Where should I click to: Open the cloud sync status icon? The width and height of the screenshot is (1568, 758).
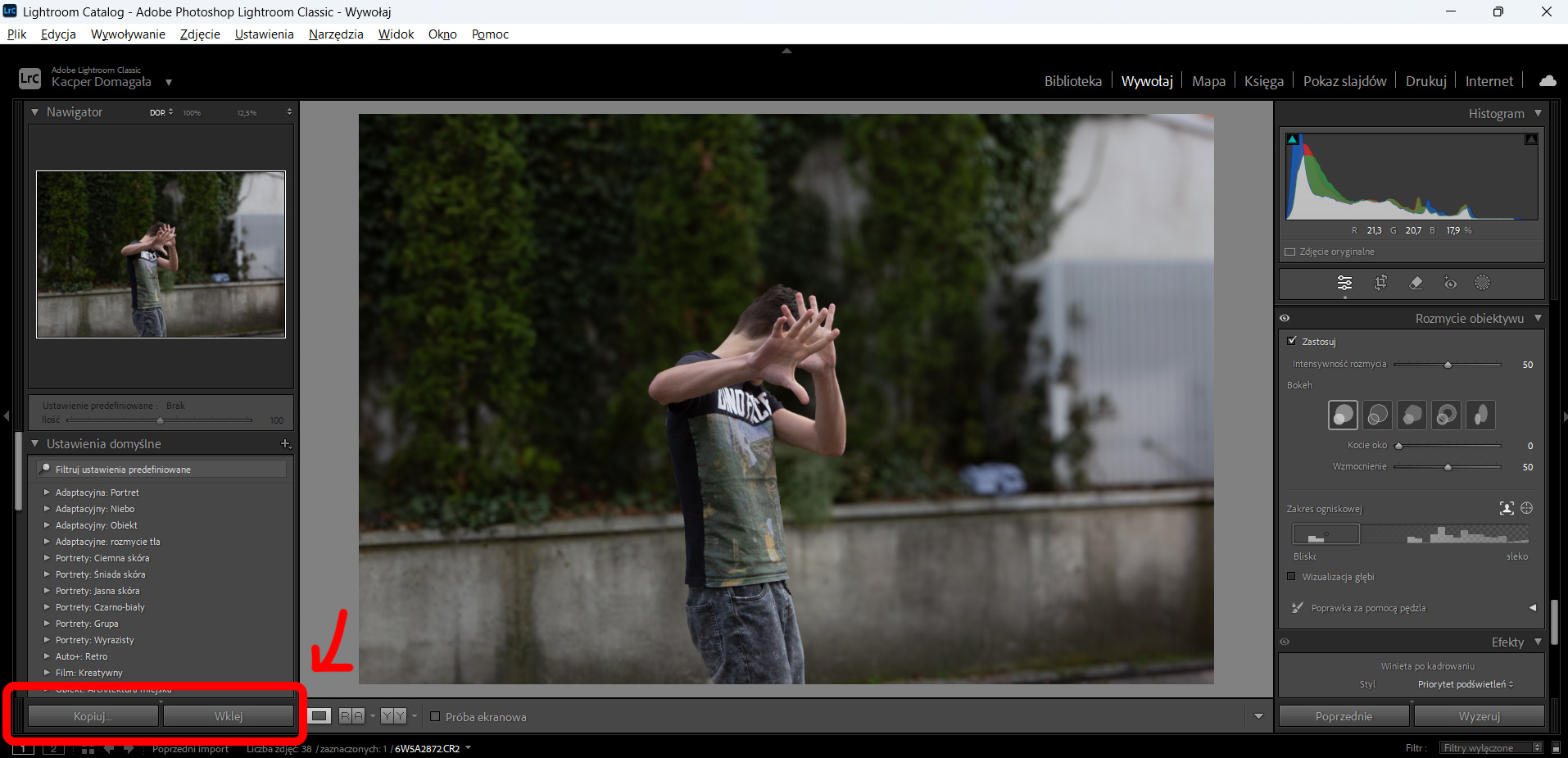click(1548, 80)
